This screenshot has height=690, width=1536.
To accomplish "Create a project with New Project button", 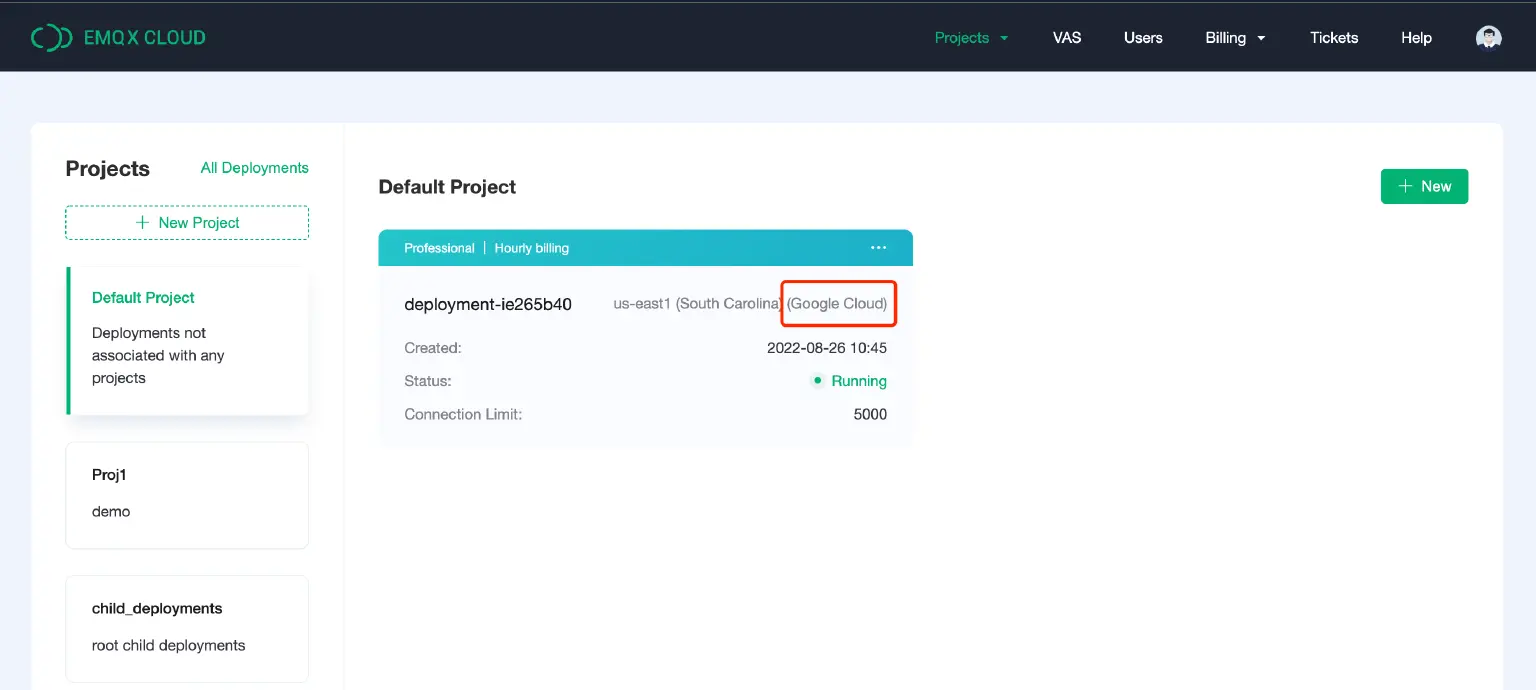I will pyautogui.click(x=187, y=223).
